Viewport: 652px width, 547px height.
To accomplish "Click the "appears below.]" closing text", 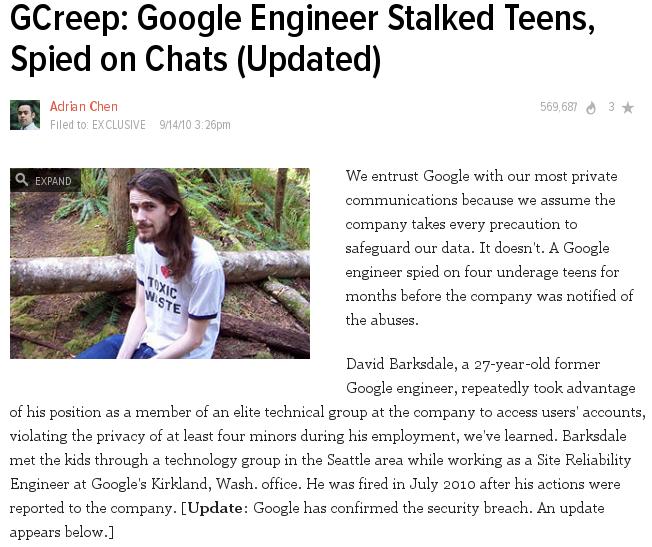I will (62, 532).
